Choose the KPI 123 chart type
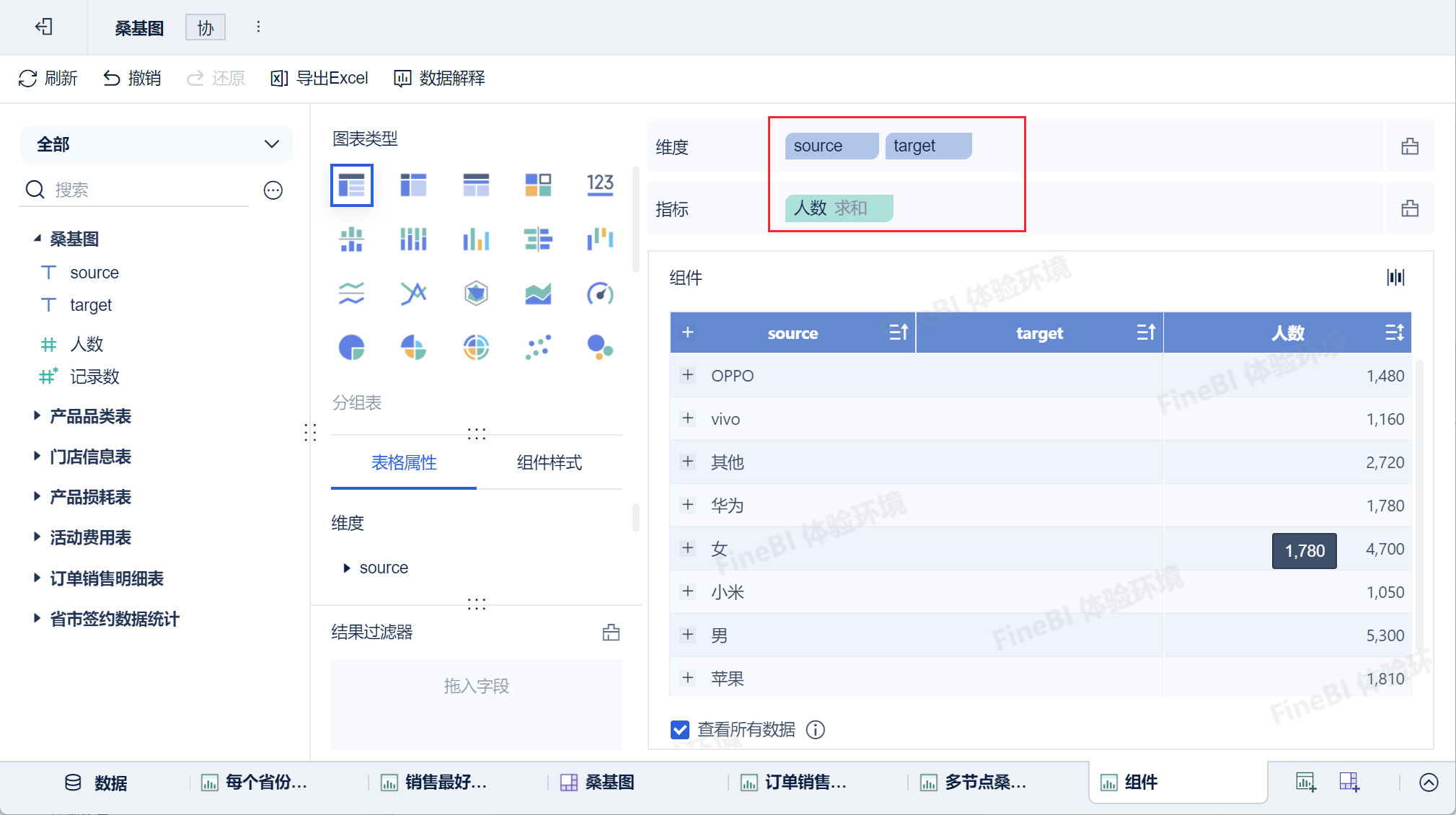Image resolution: width=1456 pixels, height=815 pixels. (600, 185)
